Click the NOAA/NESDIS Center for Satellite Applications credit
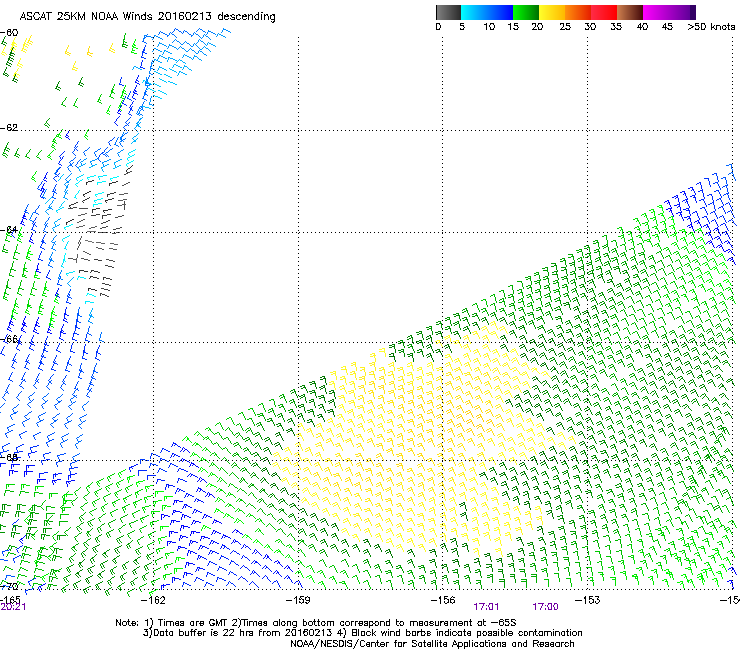This screenshot has width=740, height=650. click(x=432, y=644)
